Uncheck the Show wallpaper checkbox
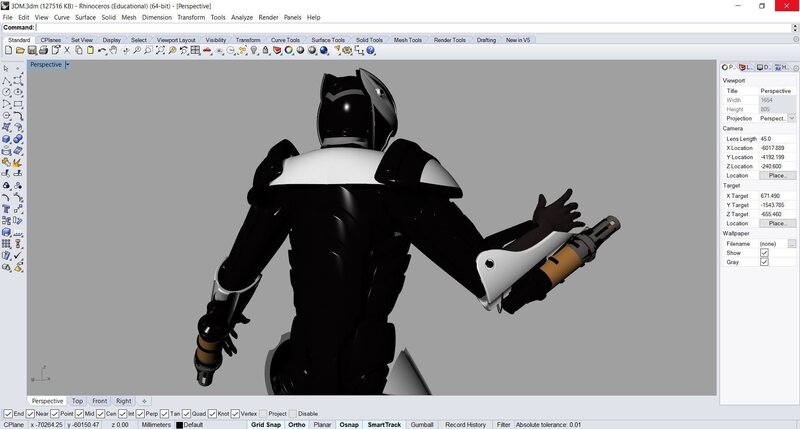Screen dimensions: 800x429 (764, 253)
